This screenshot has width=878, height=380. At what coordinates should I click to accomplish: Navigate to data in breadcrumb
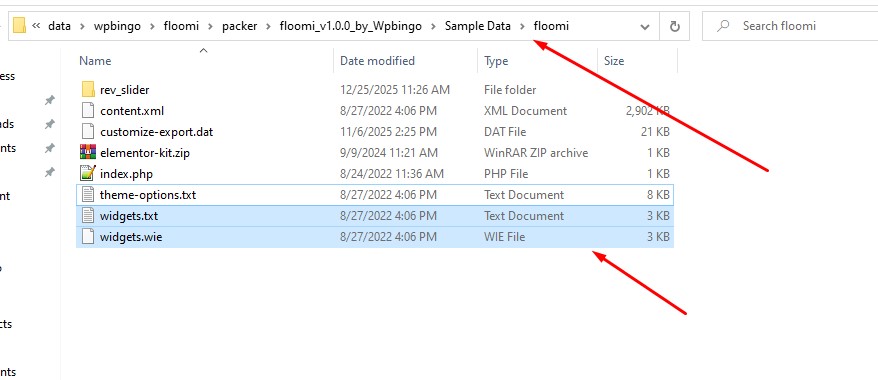[59, 26]
